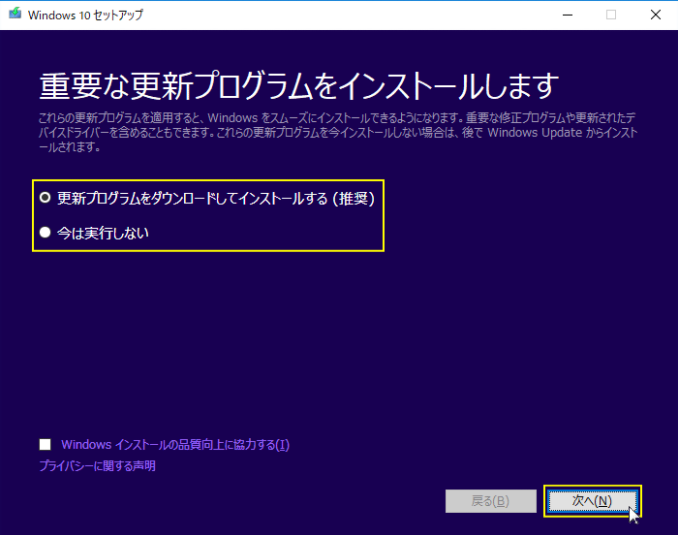Click the Windows インストールの品質向上に協力する(I) label
The width and height of the screenshot is (678, 535).
point(175,445)
